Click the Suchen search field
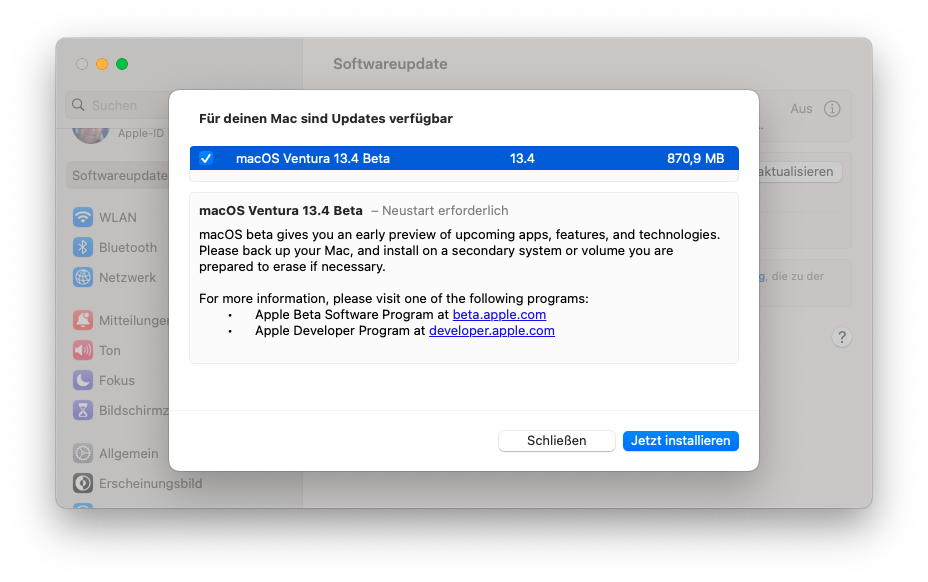The height and width of the screenshot is (582, 928). click(x=122, y=105)
